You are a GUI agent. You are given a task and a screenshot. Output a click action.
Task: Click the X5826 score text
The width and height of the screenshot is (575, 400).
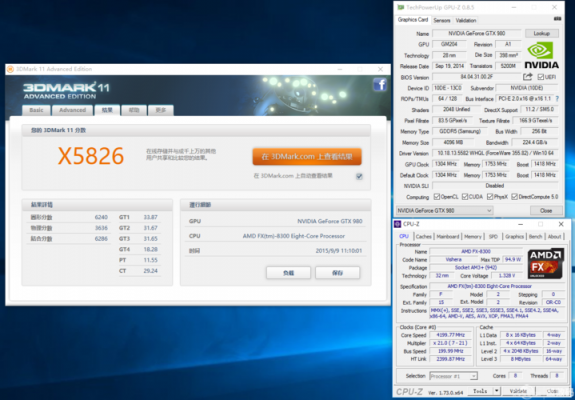91,156
